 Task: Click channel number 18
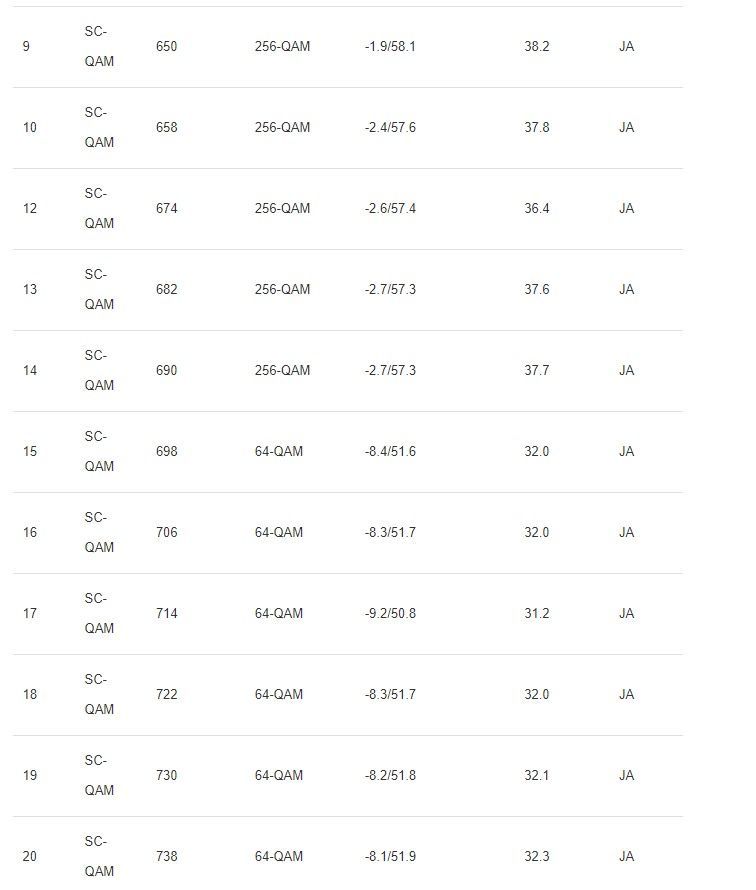tap(30, 694)
